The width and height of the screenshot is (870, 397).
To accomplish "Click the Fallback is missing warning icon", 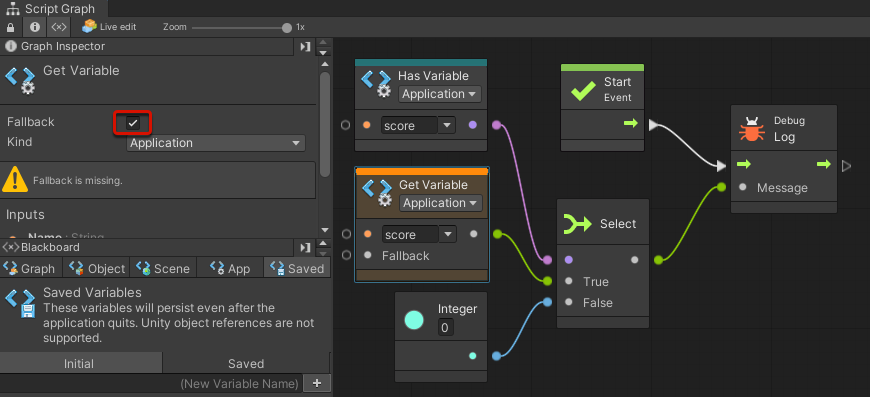I will coord(15,180).
